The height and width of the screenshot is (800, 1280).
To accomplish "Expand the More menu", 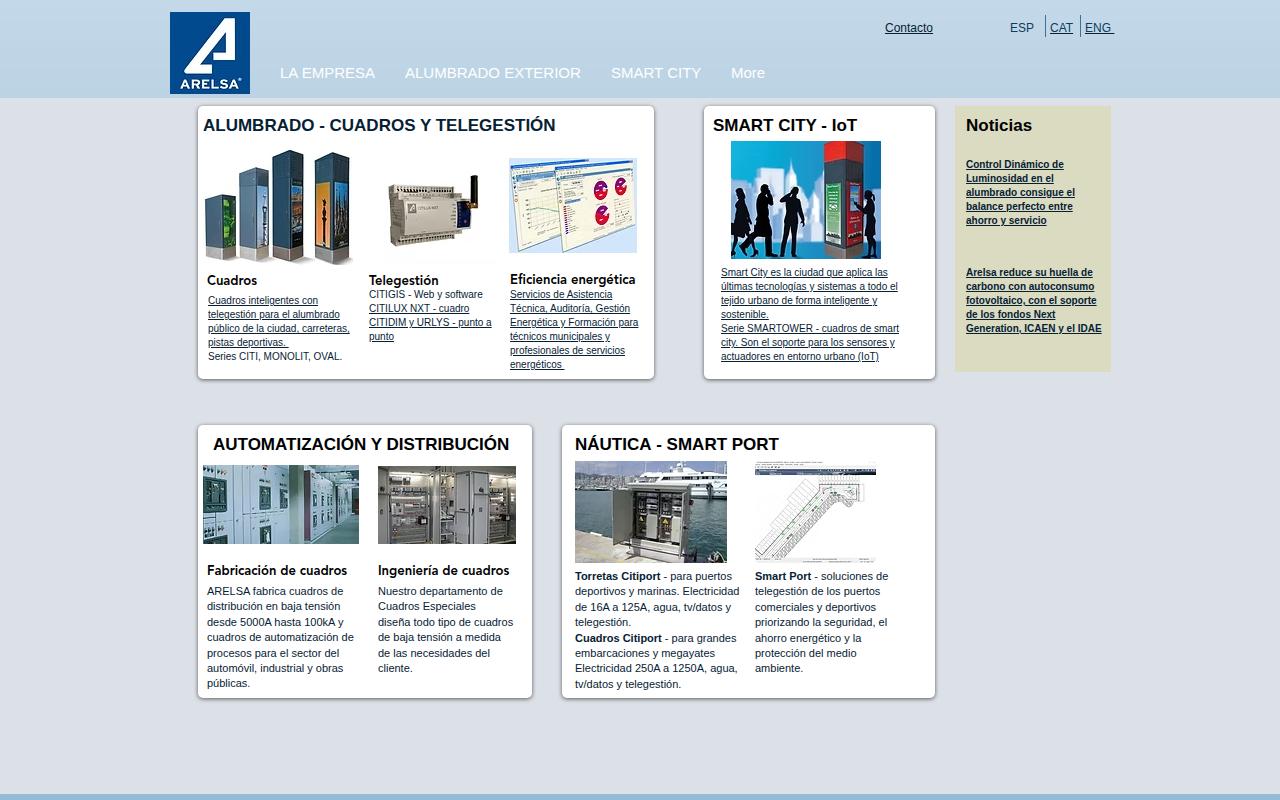I will [x=748, y=73].
